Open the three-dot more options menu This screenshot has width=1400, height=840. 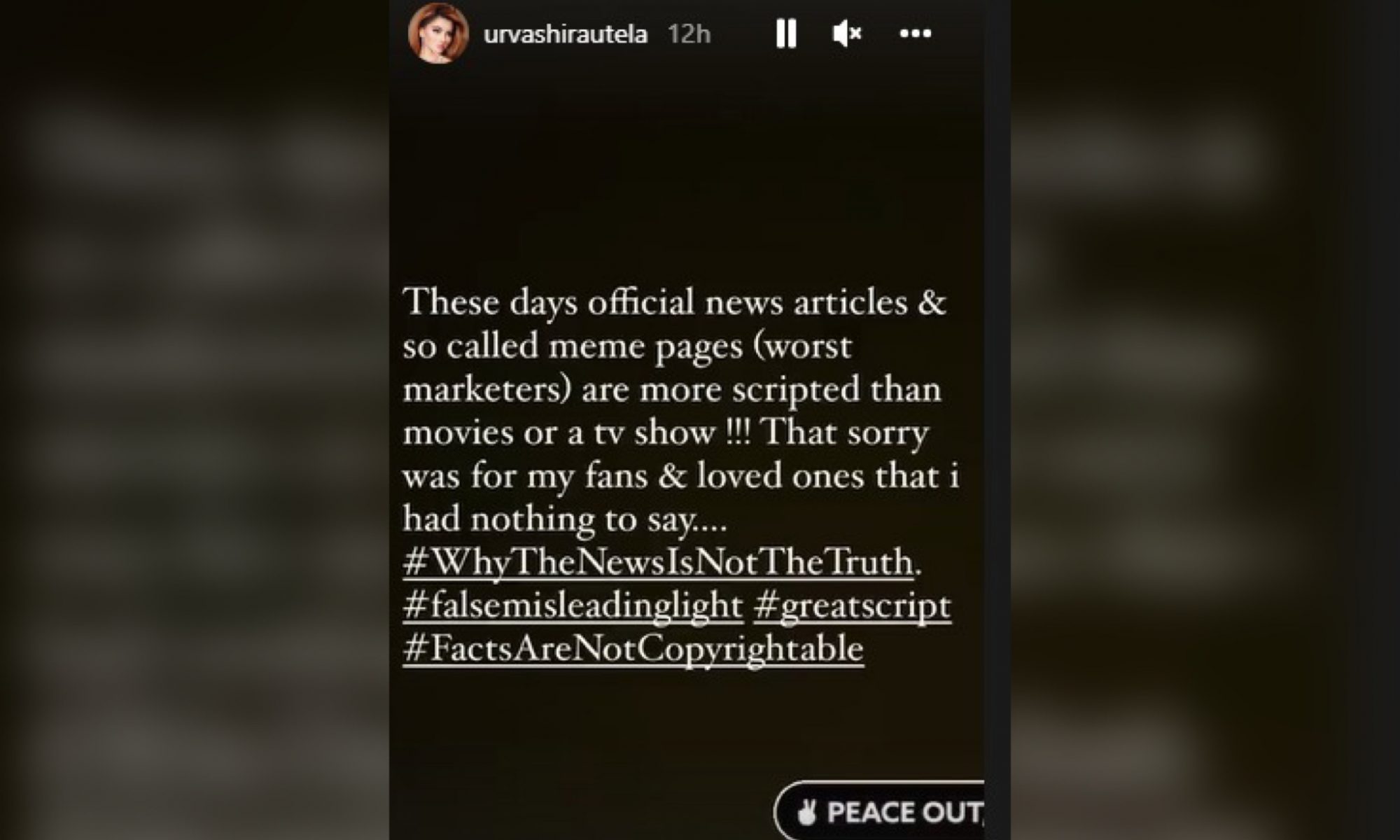(915, 33)
